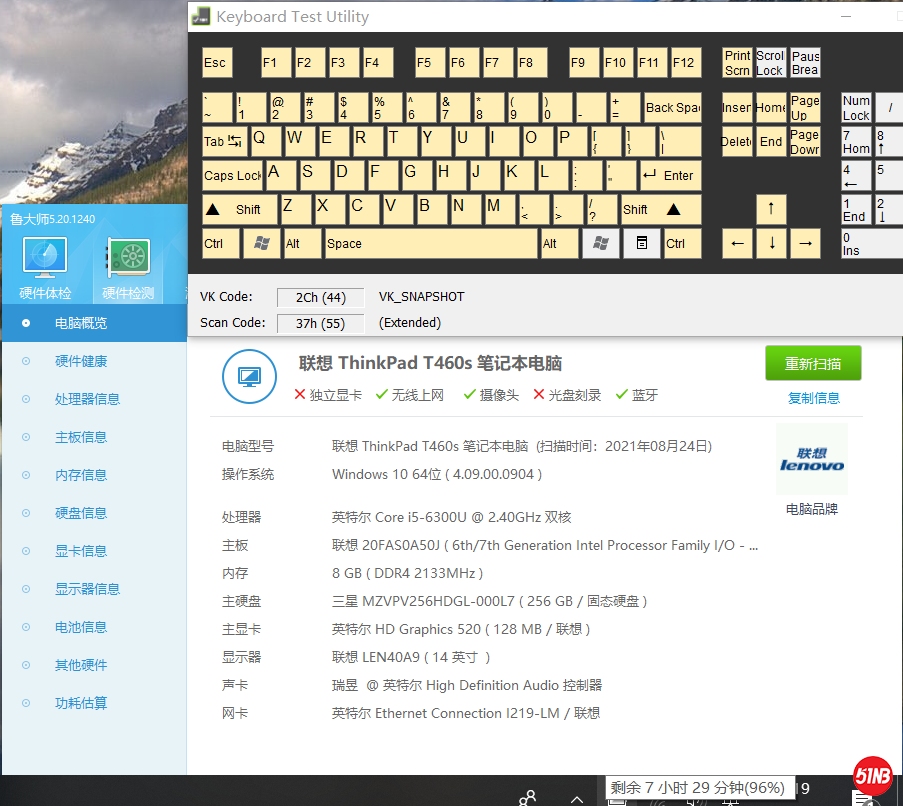Click the Lenovo brand logo thumbnail
This screenshot has height=806, width=903.
(x=811, y=460)
